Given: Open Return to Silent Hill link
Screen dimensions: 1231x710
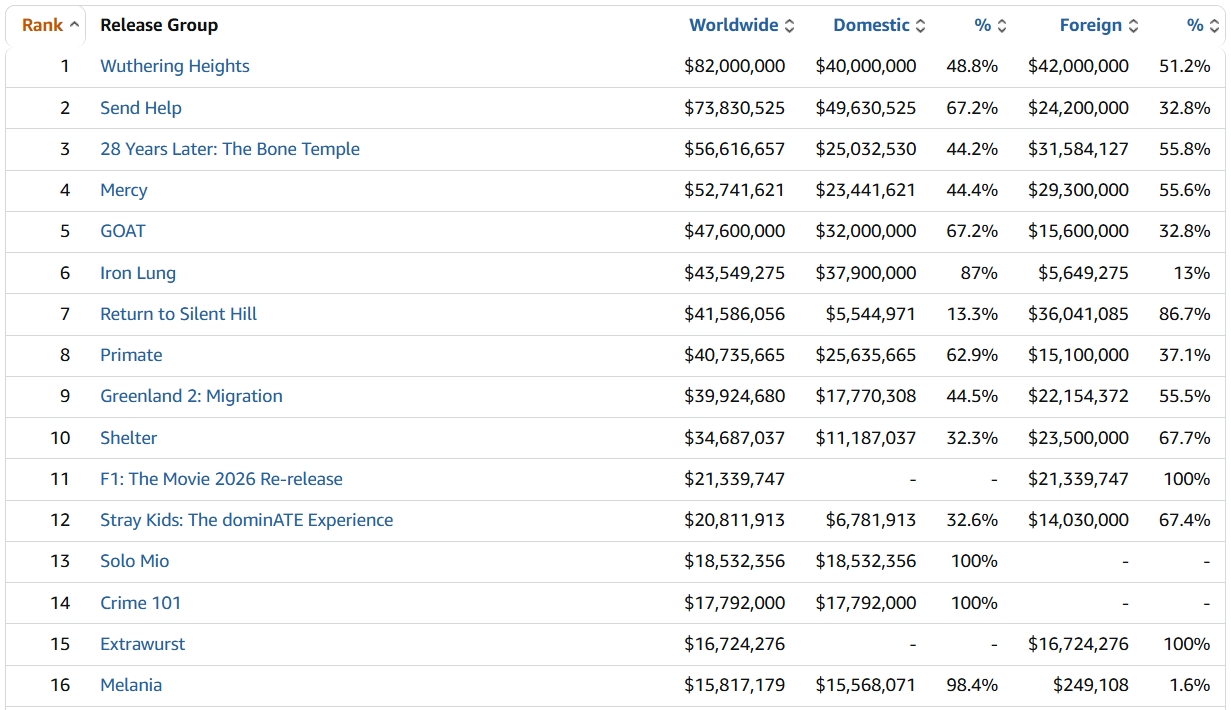Looking at the screenshot, I should pyautogui.click(x=178, y=314).
